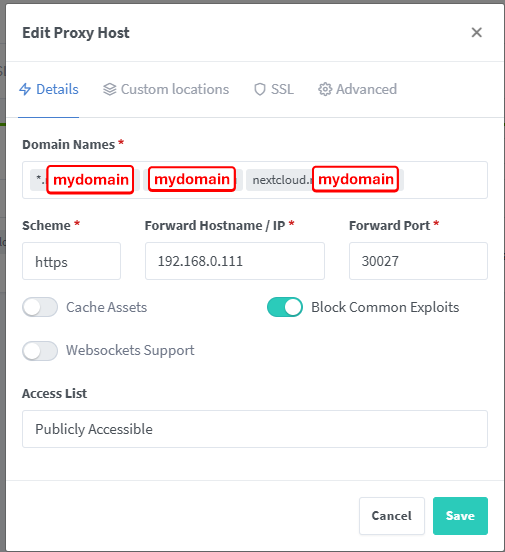Viewport: 505px width, 552px height.
Task: Click the gear icon beside Advanced
Action: [x=325, y=89]
